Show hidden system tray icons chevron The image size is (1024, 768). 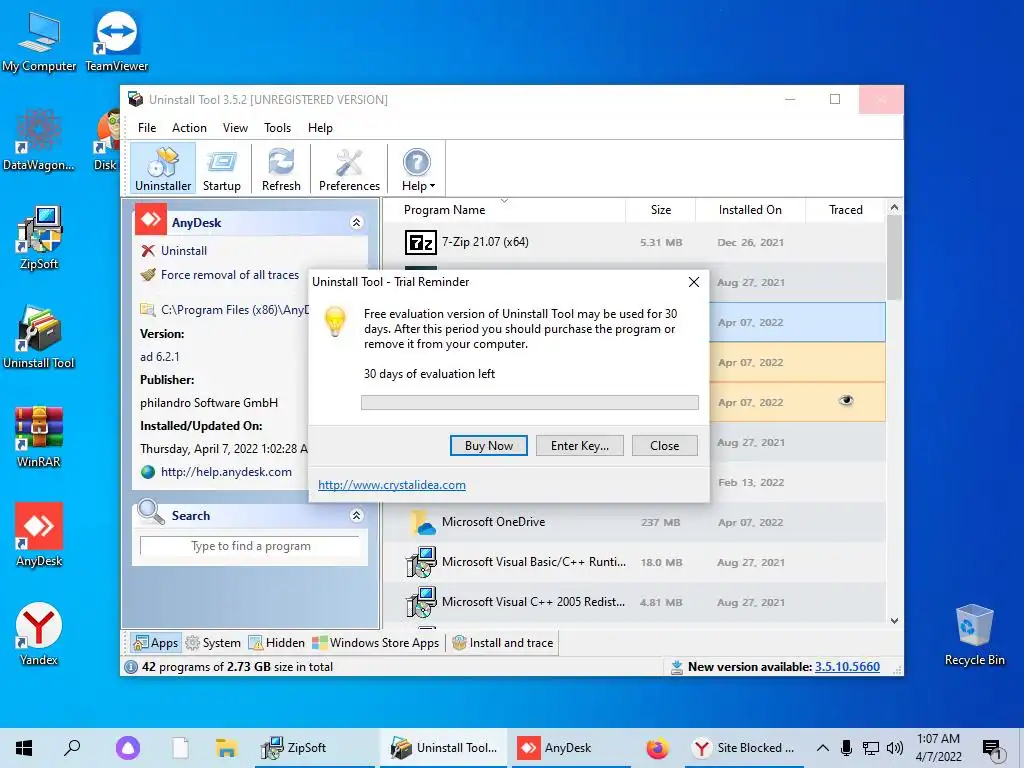[x=823, y=748]
